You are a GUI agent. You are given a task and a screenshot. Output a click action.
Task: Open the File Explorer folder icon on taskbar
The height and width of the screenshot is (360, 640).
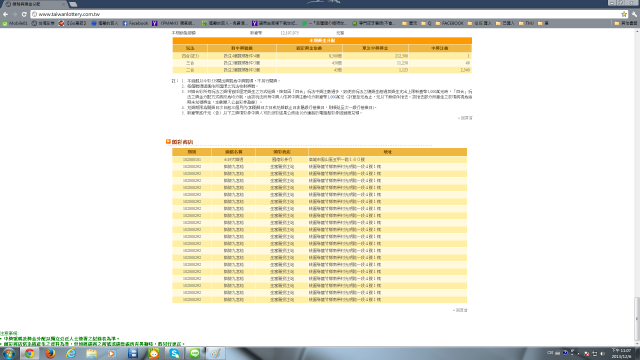point(91,353)
